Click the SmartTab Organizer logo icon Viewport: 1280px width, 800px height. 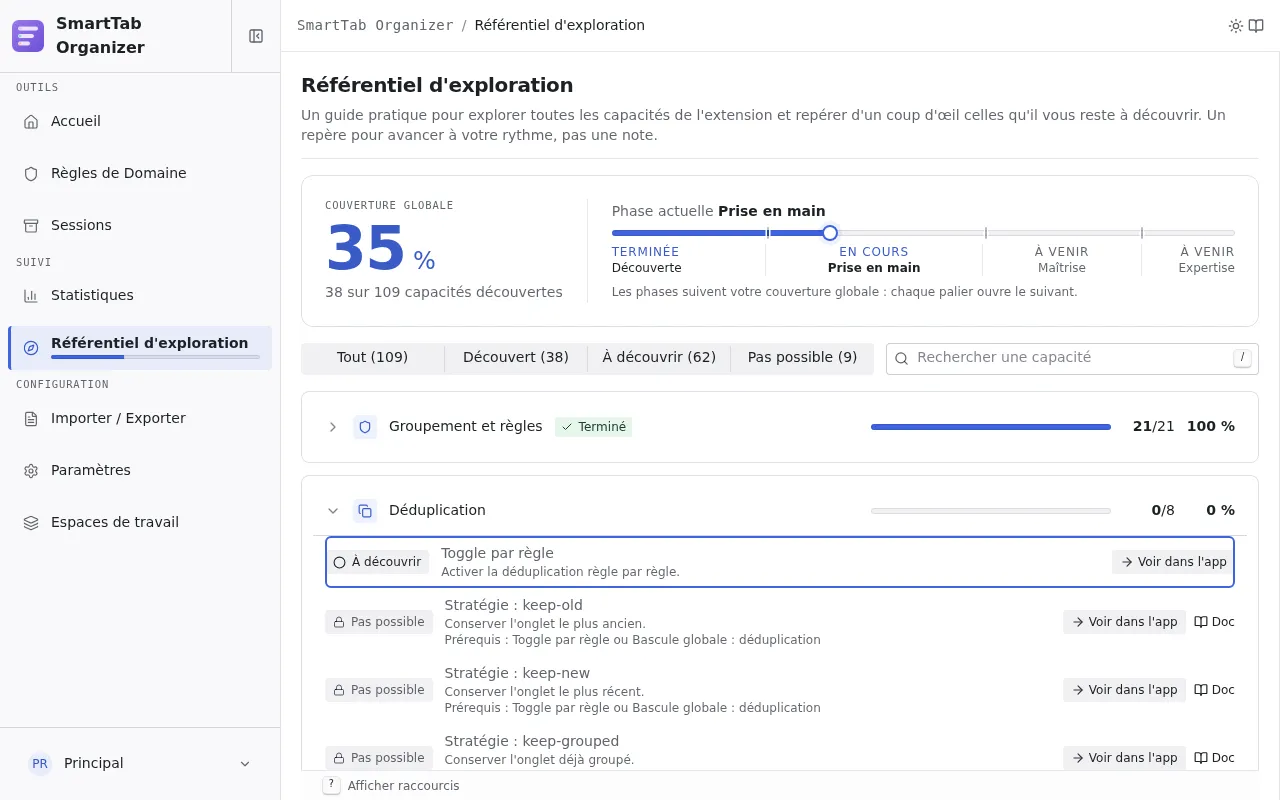click(28, 36)
